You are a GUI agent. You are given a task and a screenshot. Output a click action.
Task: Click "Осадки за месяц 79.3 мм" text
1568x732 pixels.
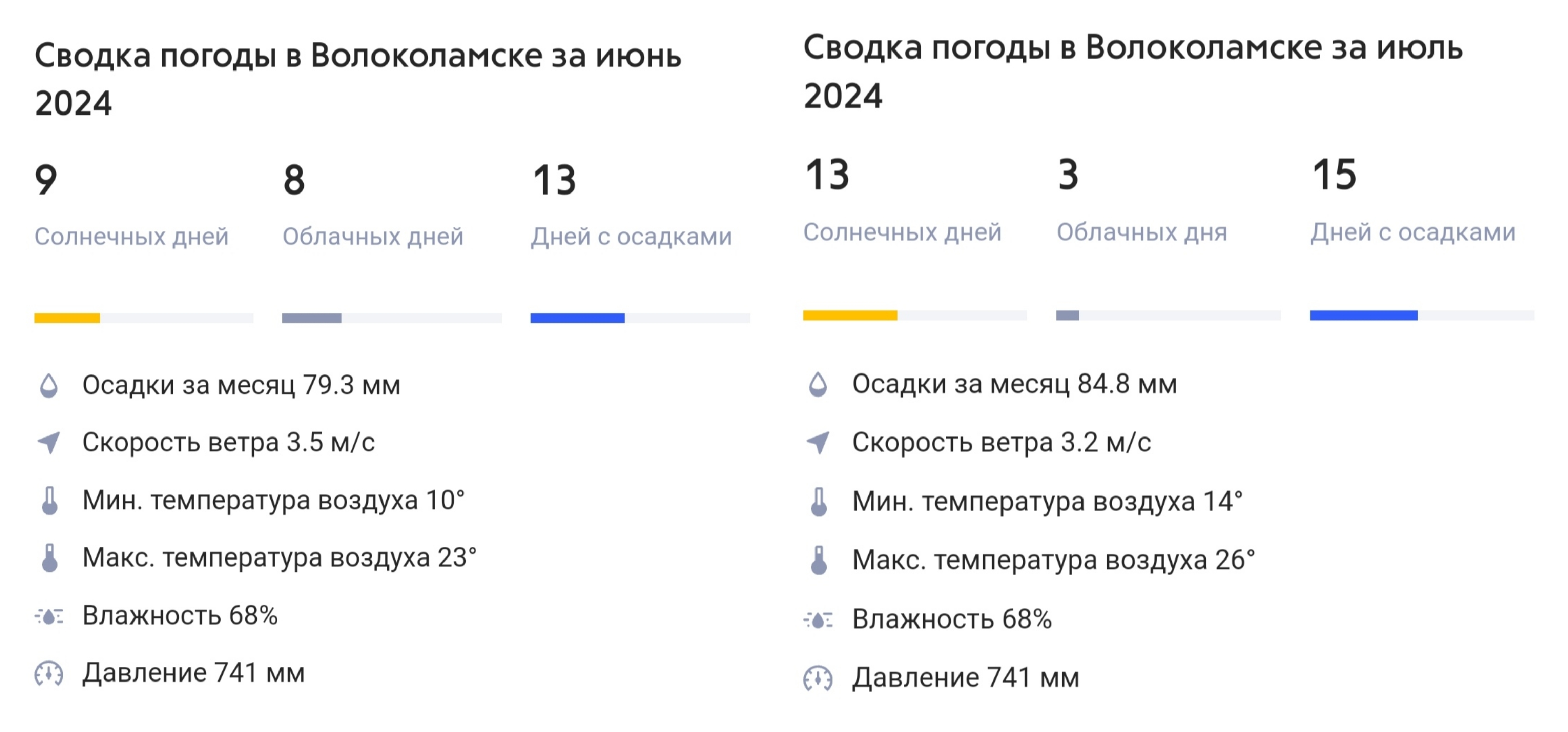point(242,386)
